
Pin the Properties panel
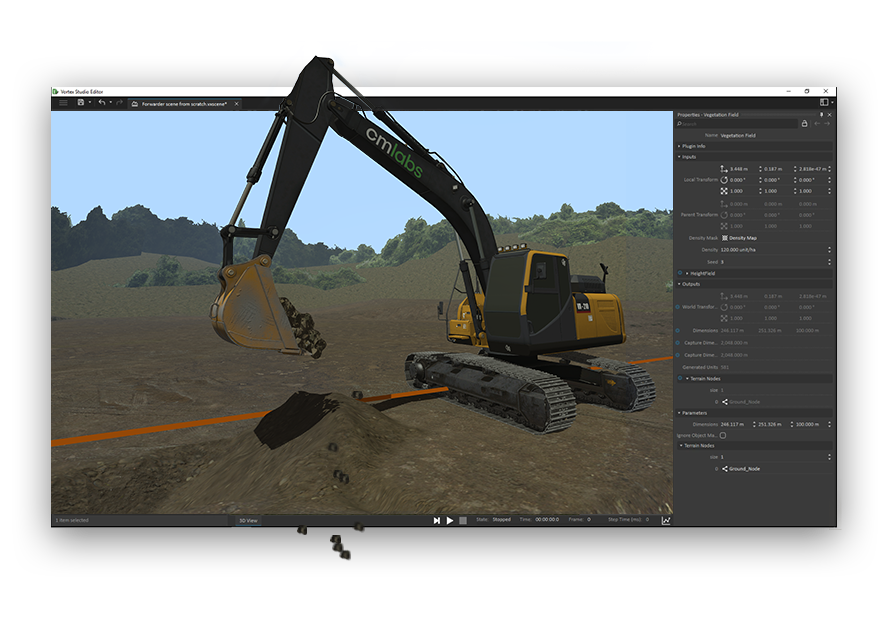822,114
